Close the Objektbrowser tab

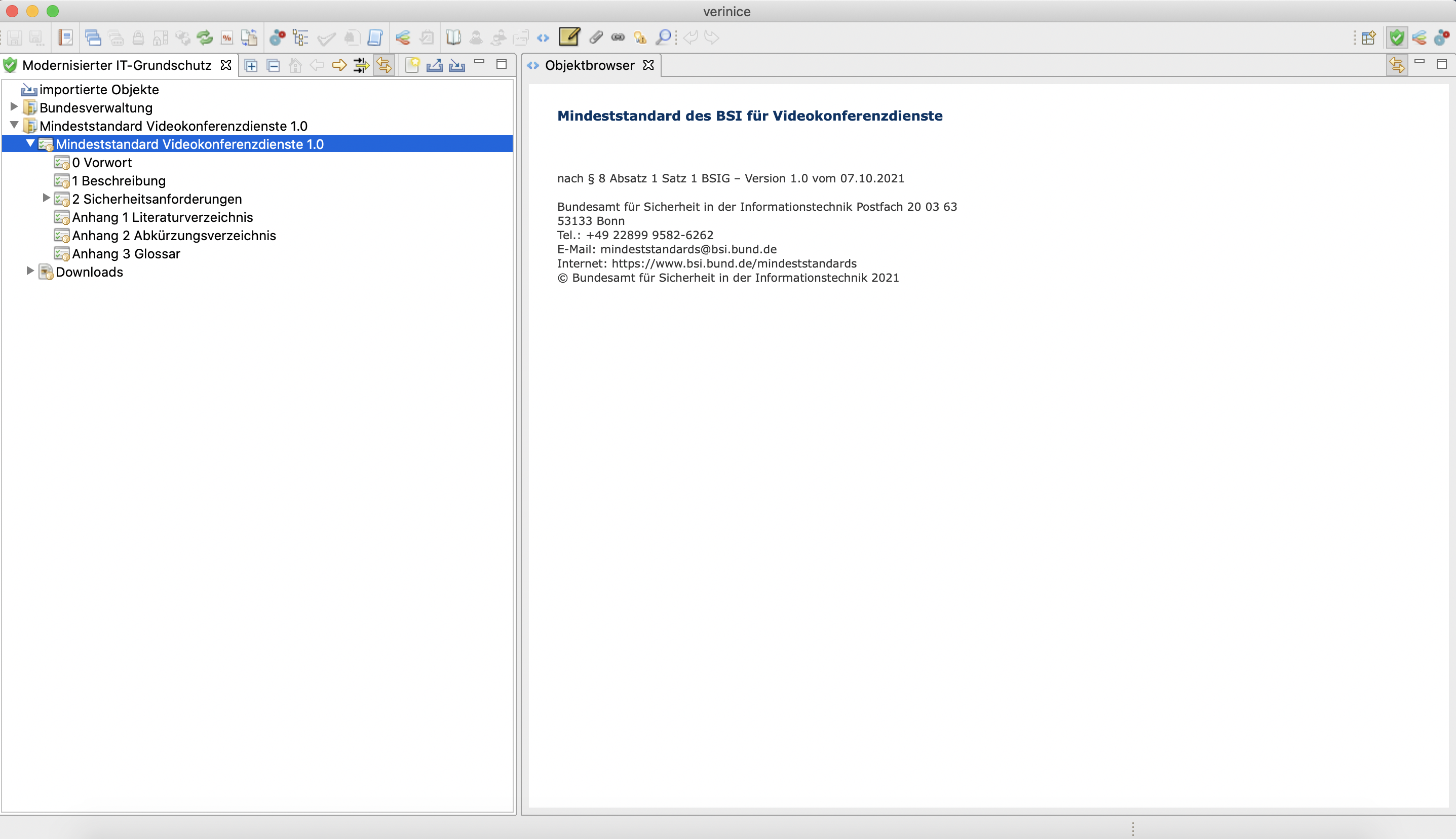tap(649, 65)
